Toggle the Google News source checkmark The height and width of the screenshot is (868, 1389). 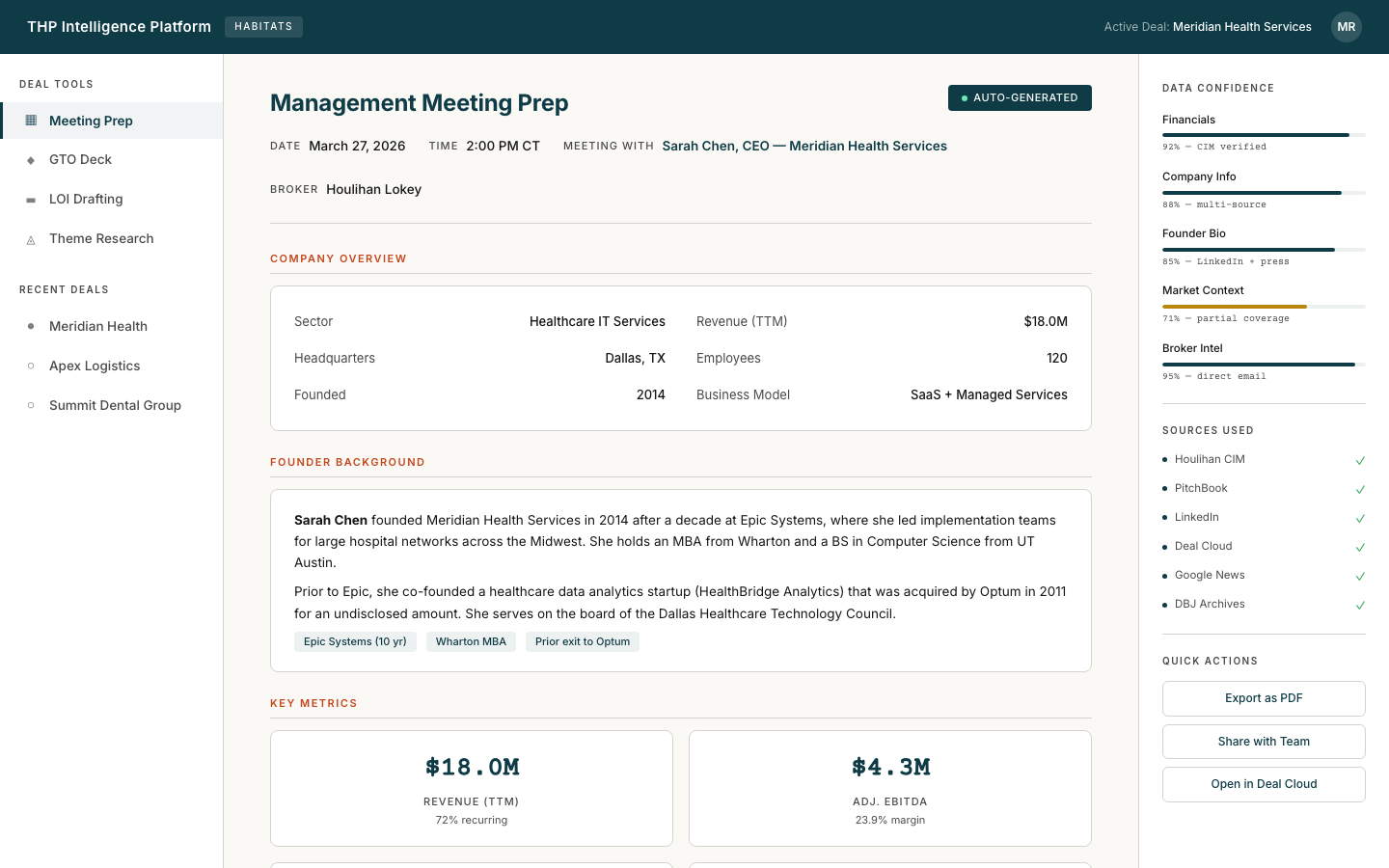[x=1360, y=576]
